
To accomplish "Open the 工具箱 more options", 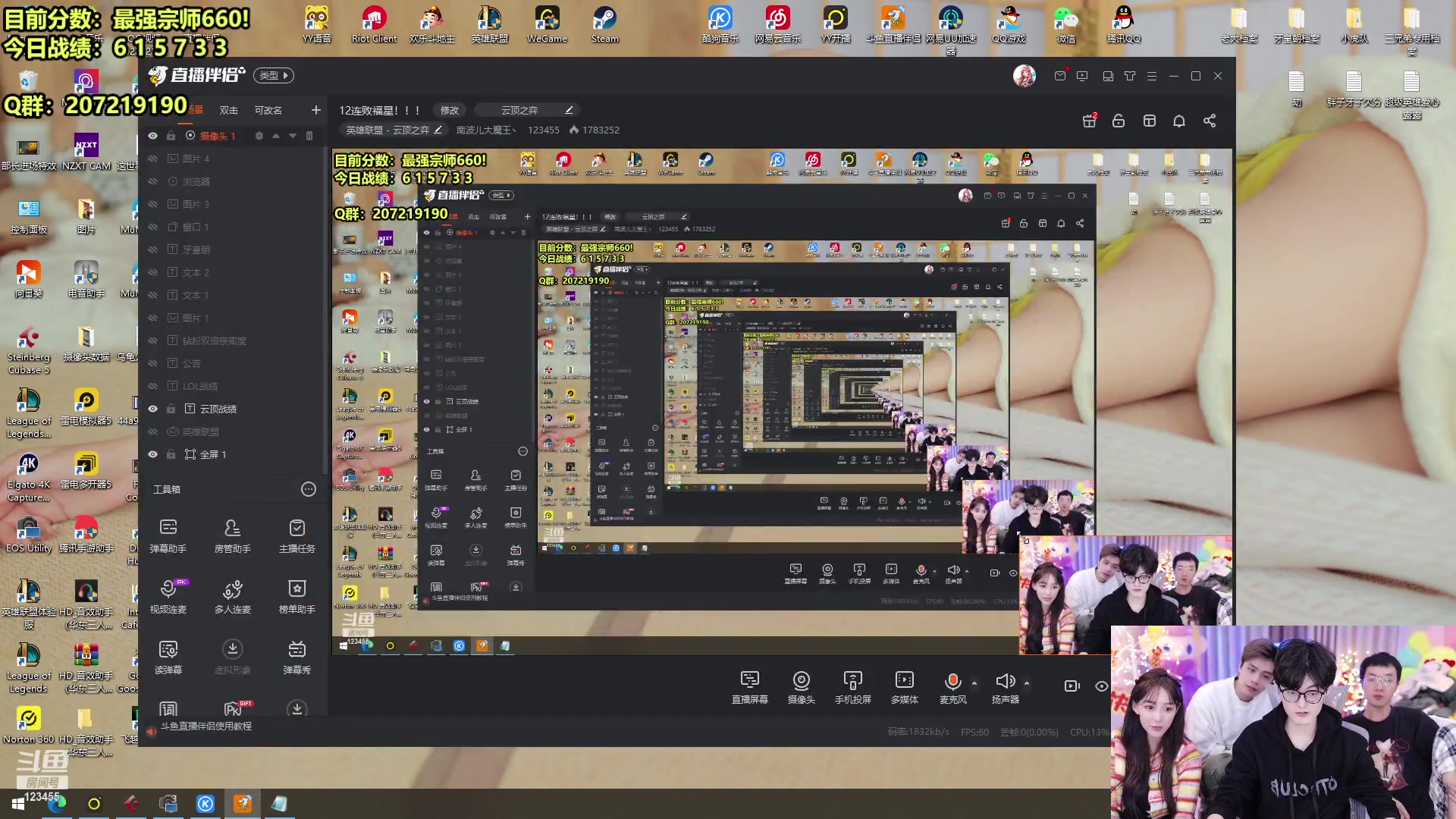I will coord(309,489).
